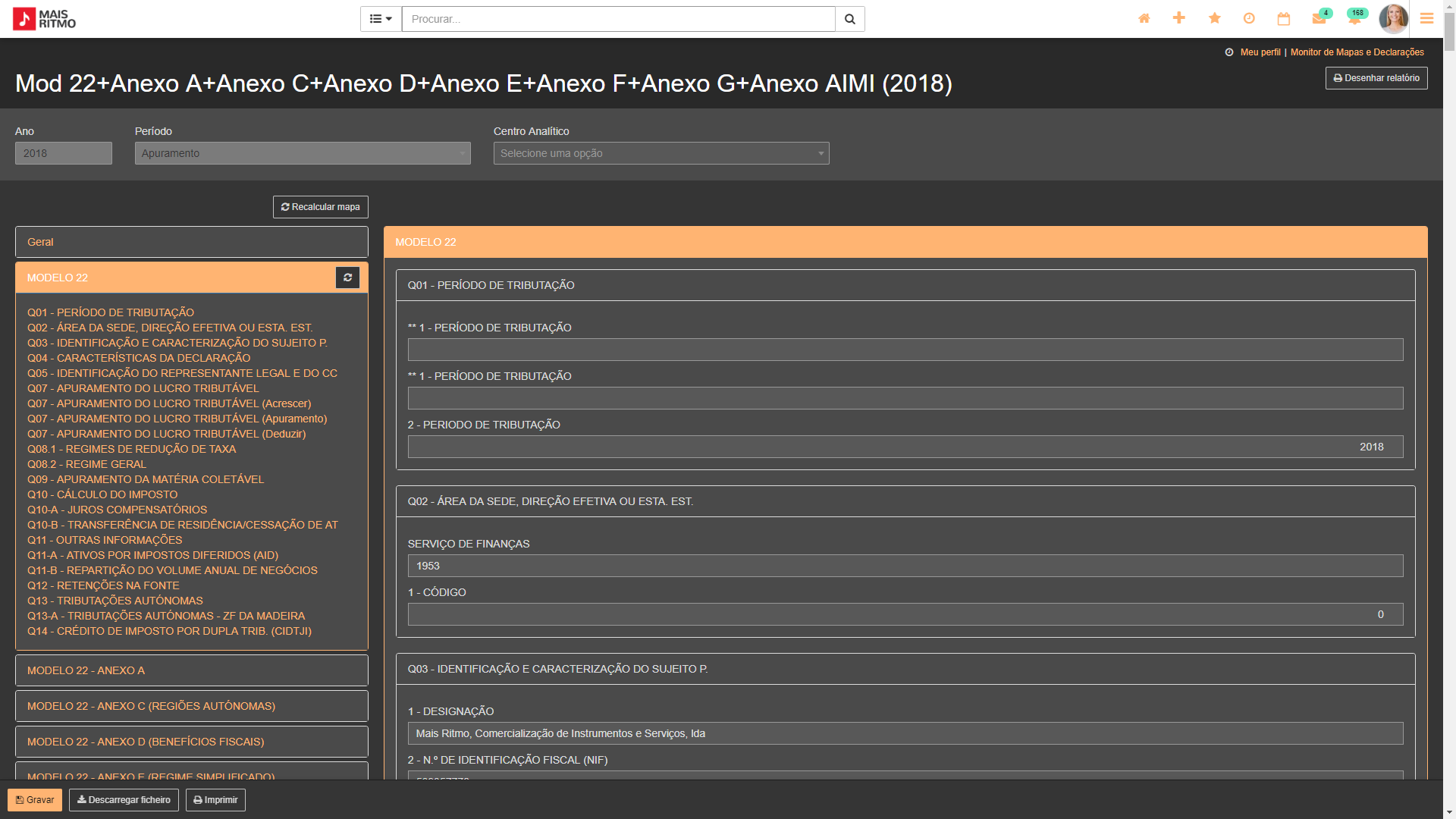The height and width of the screenshot is (819, 1456).
Task: Click the Mais Ritmo logo
Action: click(x=45, y=19)
